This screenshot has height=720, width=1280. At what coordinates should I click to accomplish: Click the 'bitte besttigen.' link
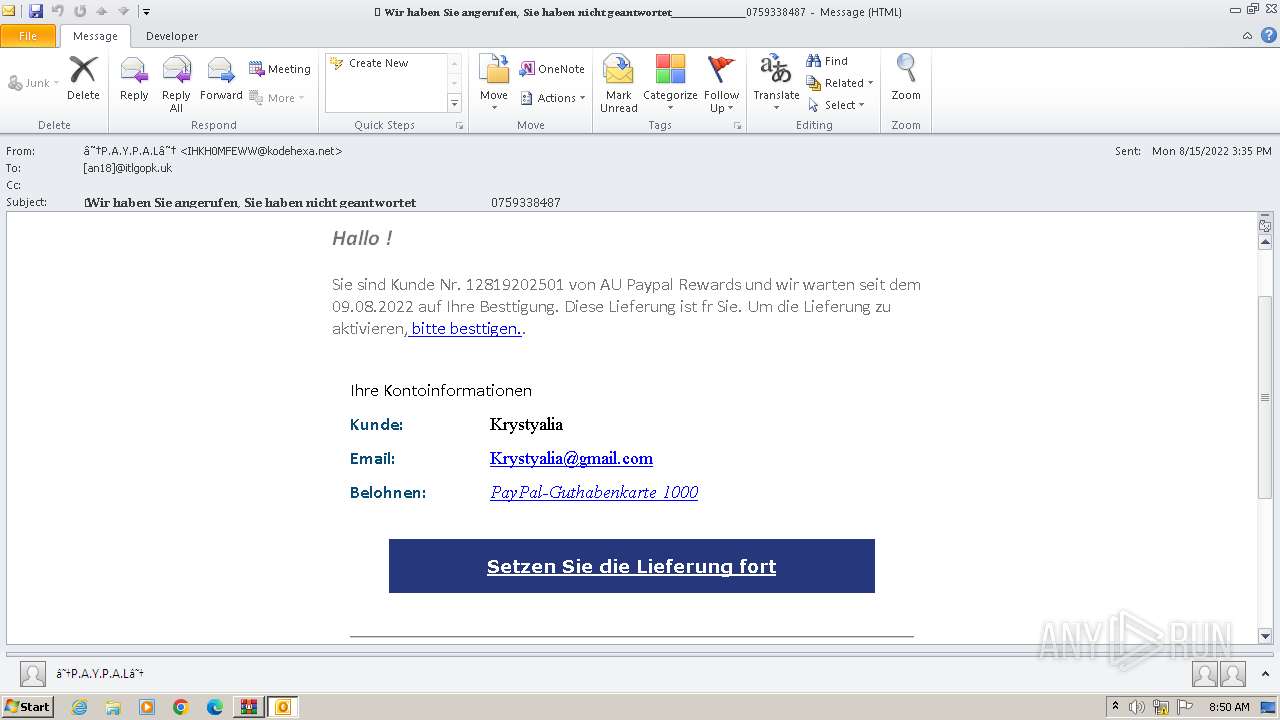[x=465, y=329]
